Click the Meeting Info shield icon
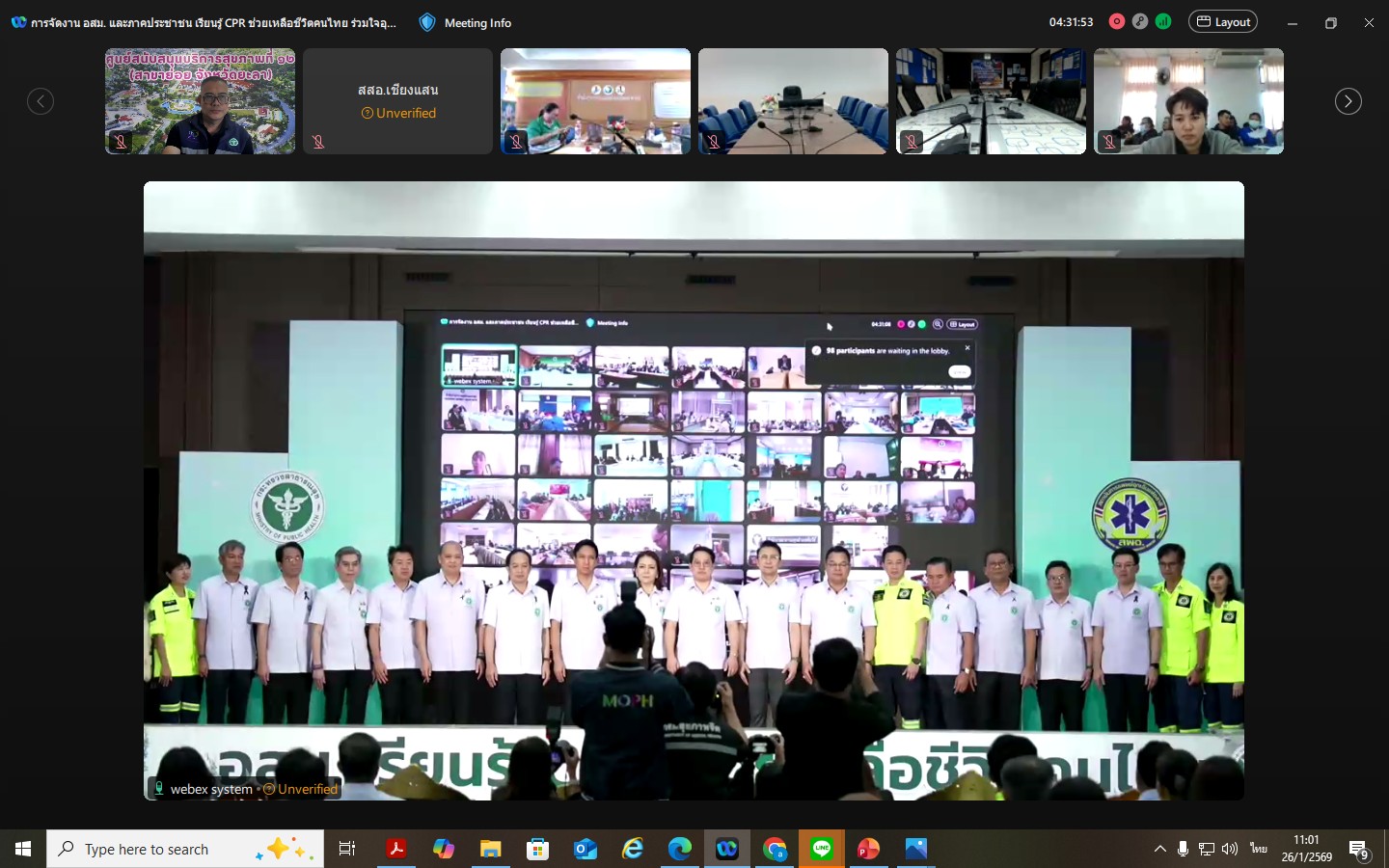Viewport: 1389px width, 868px height. 427,22
